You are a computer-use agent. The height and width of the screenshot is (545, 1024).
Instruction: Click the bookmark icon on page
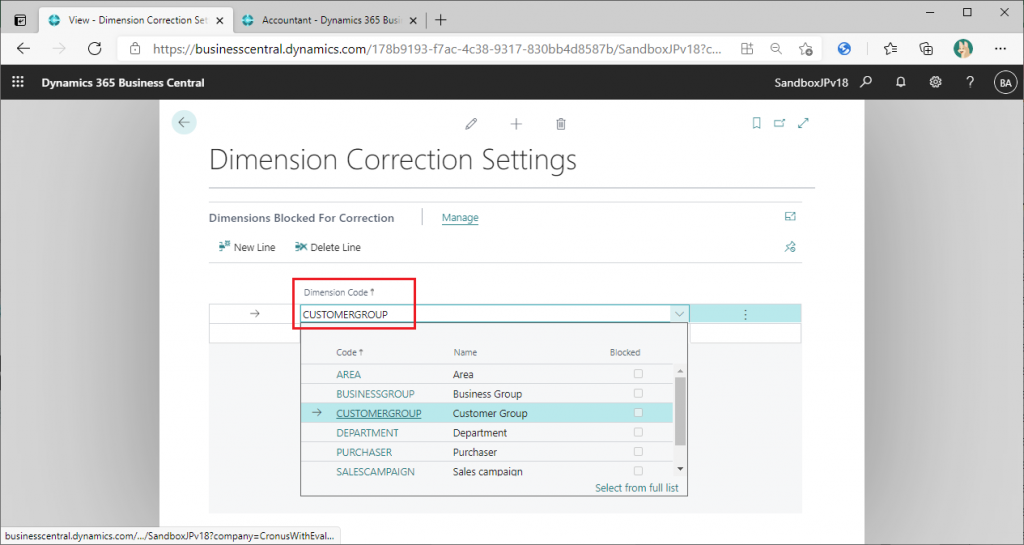(x=756, y=123)
